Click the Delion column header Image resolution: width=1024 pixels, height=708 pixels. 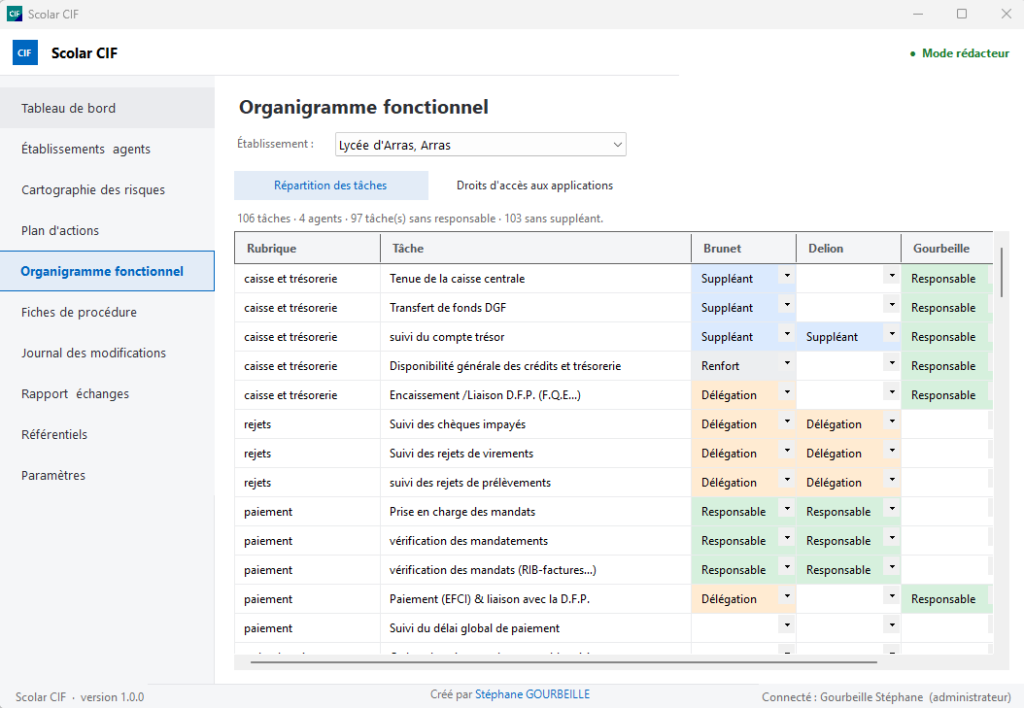point(849,248)
